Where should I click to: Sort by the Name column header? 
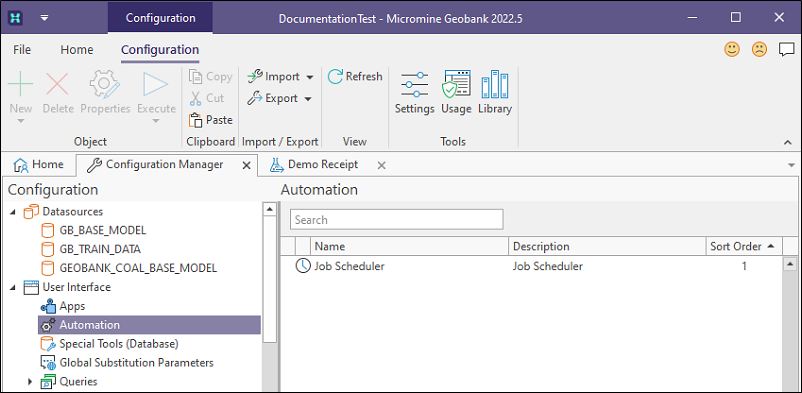click(x=409, y=246)
